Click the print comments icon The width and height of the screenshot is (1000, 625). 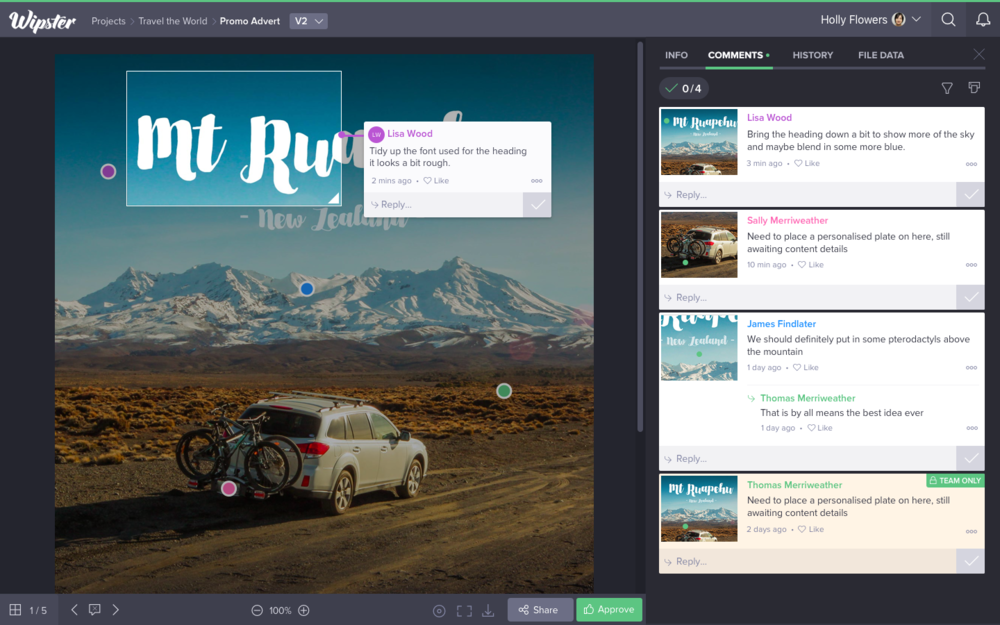click(x=974, y=87)
